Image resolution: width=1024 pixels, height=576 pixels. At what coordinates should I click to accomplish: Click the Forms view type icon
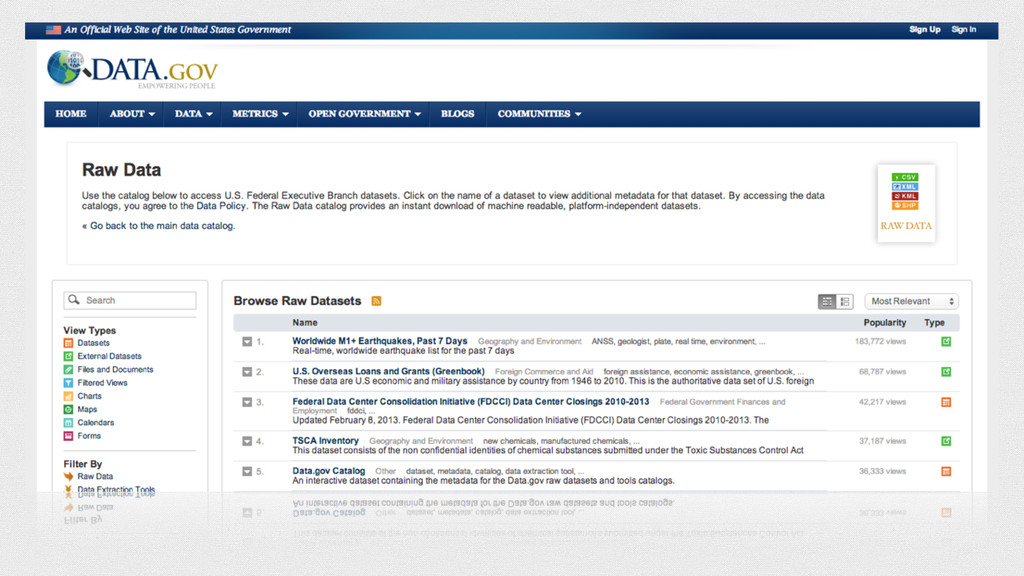[68, 436]
